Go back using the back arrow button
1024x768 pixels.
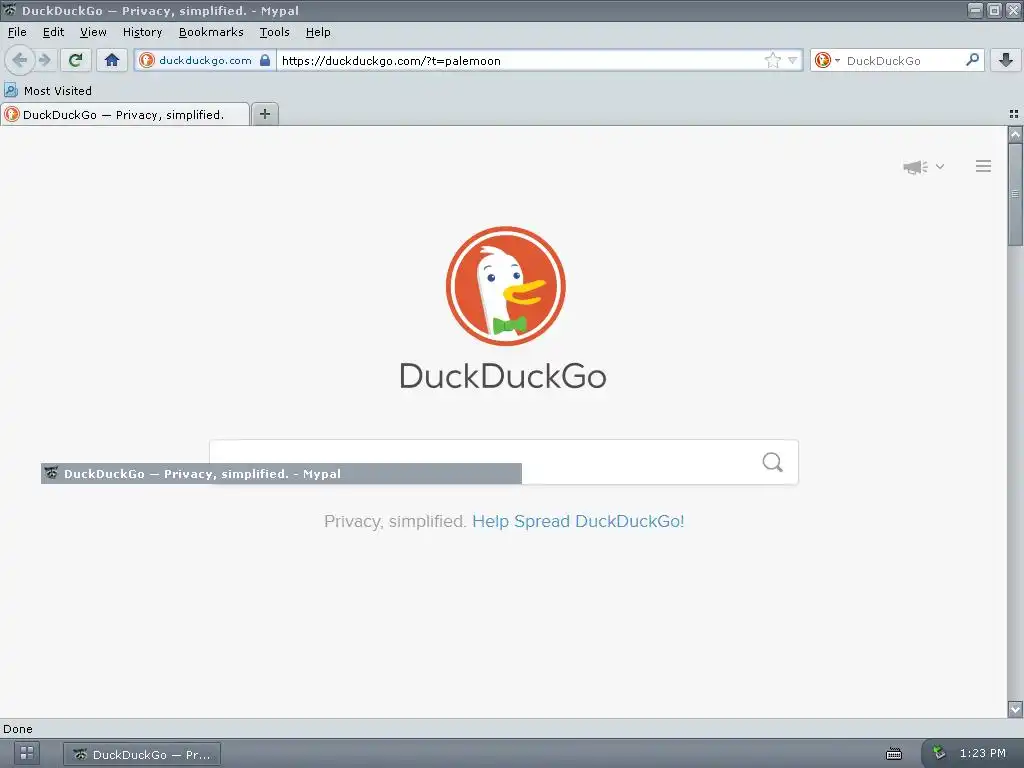[x=20, y=60]
